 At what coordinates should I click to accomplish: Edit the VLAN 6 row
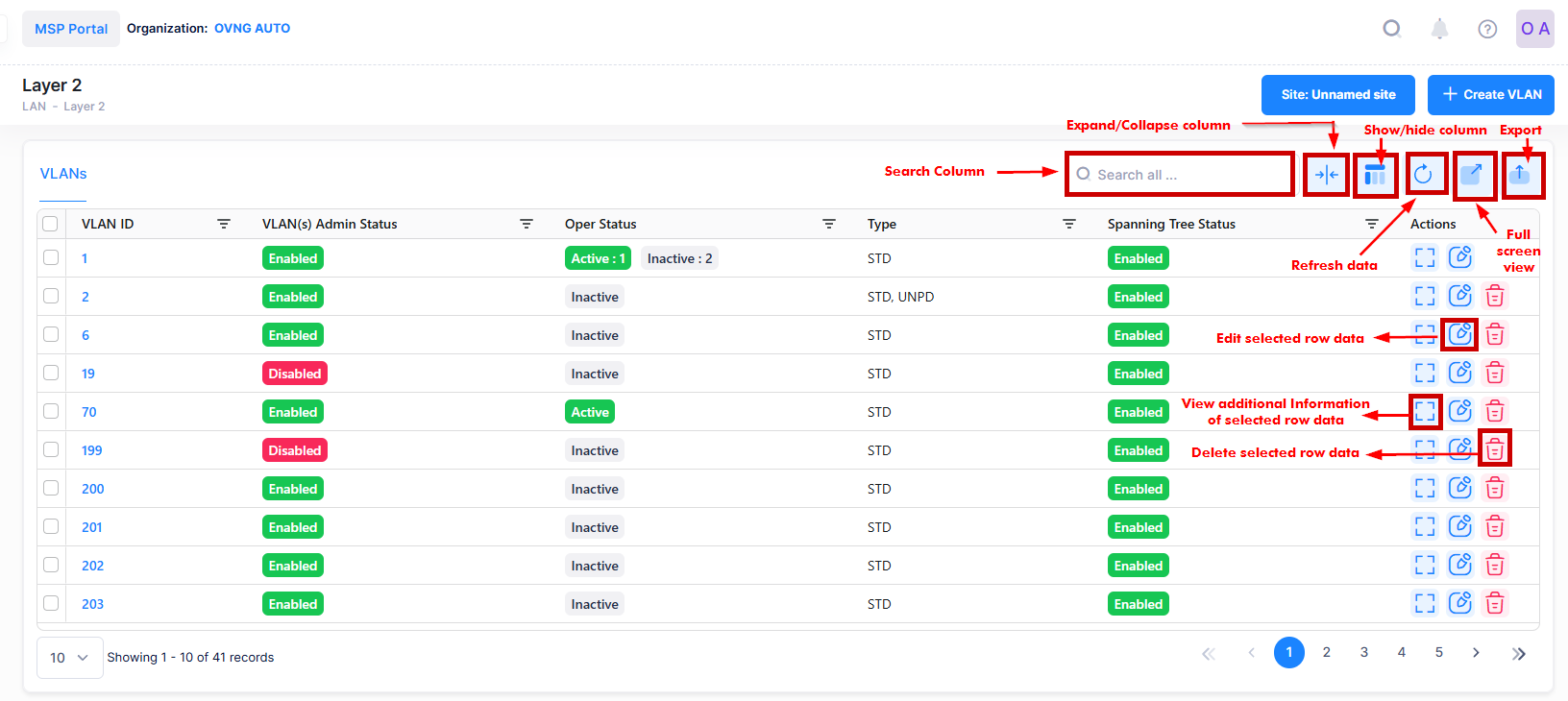click(1459, 334)
